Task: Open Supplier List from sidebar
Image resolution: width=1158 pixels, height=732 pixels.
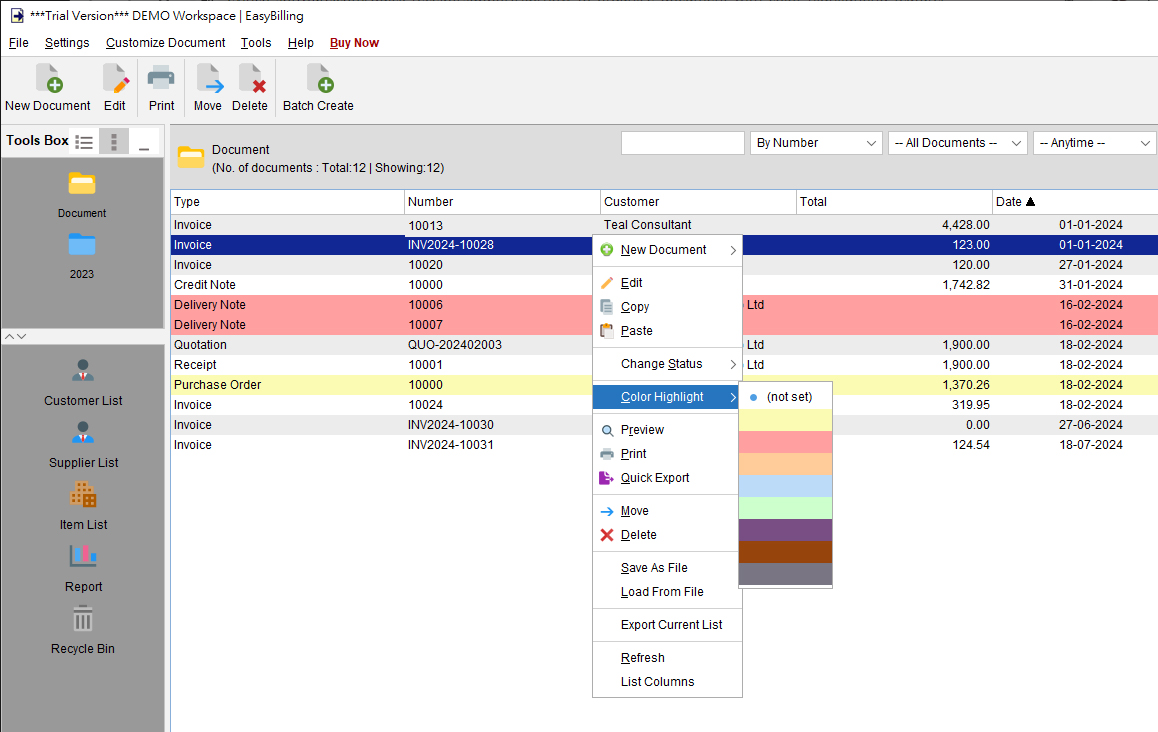Action: click(x=83, y=445)
